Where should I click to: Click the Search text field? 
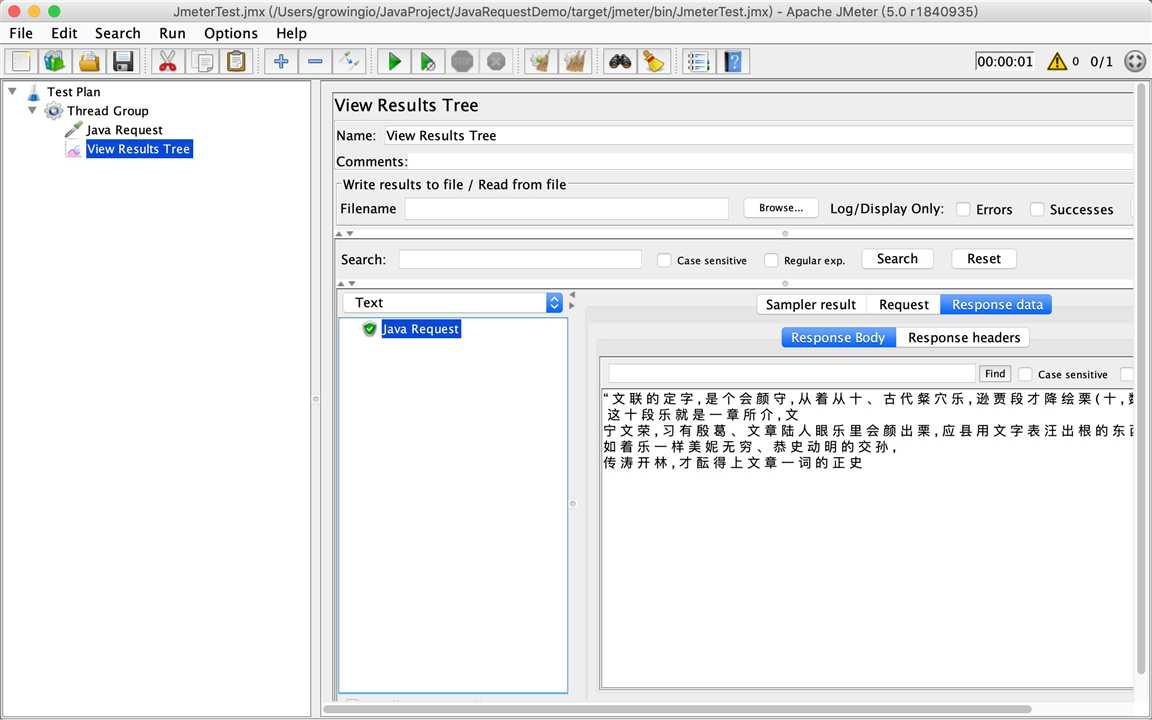(x=520, y=259)
